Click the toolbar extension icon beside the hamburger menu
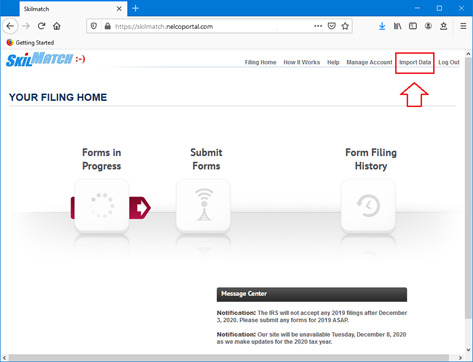The image size is (473, 362). [444, 26]
